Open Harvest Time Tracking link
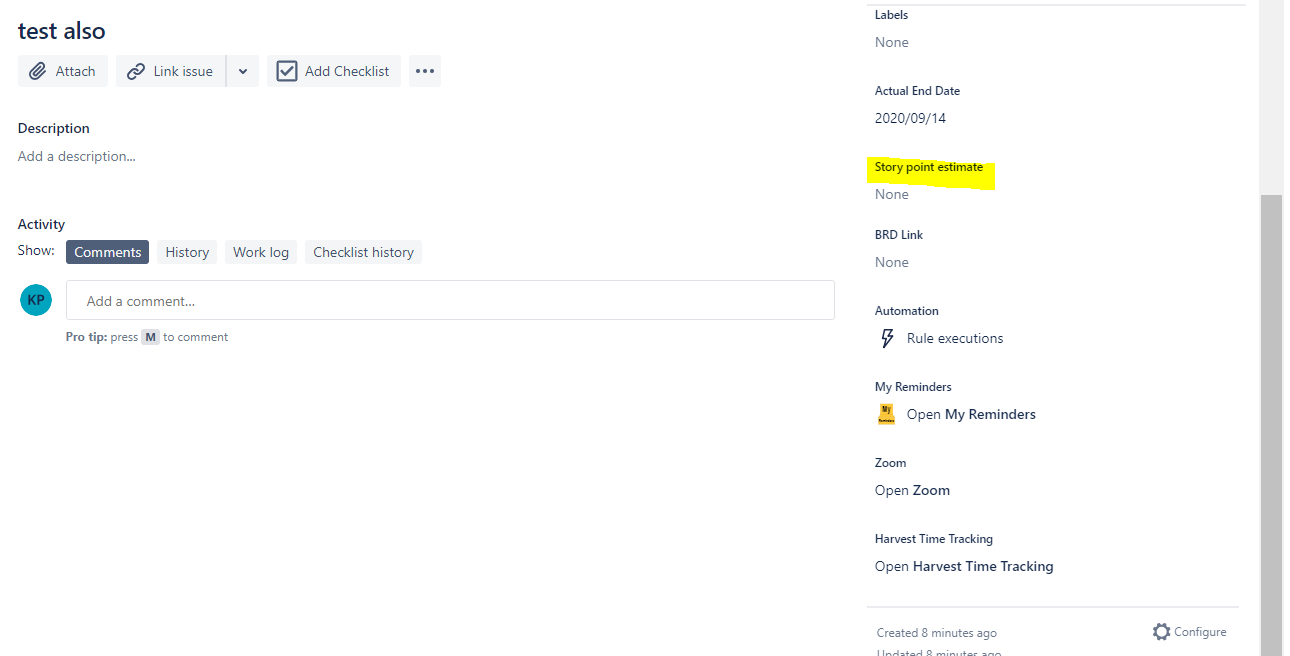This screenshot has width=1290, height=656. (x=964, y=566)
